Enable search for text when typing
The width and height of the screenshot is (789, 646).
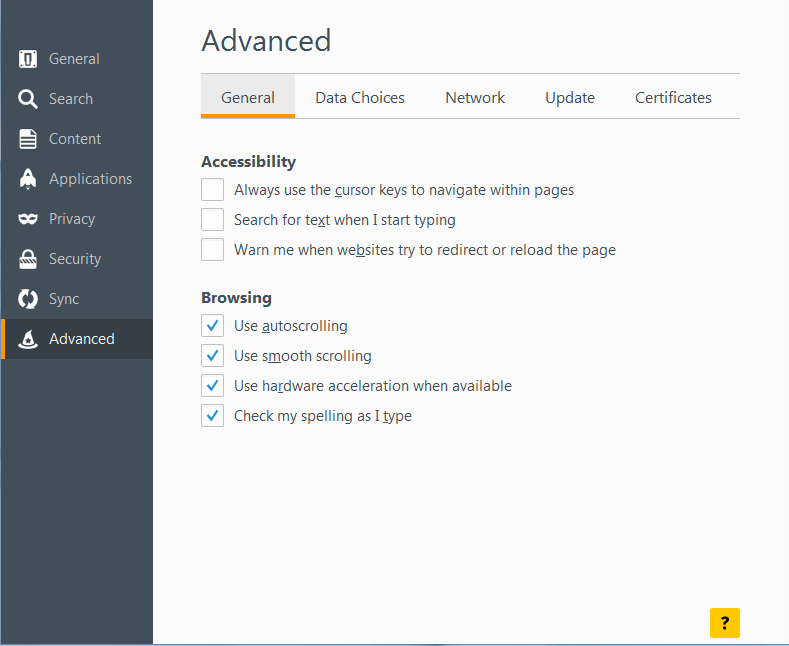(x=212, y=220)
